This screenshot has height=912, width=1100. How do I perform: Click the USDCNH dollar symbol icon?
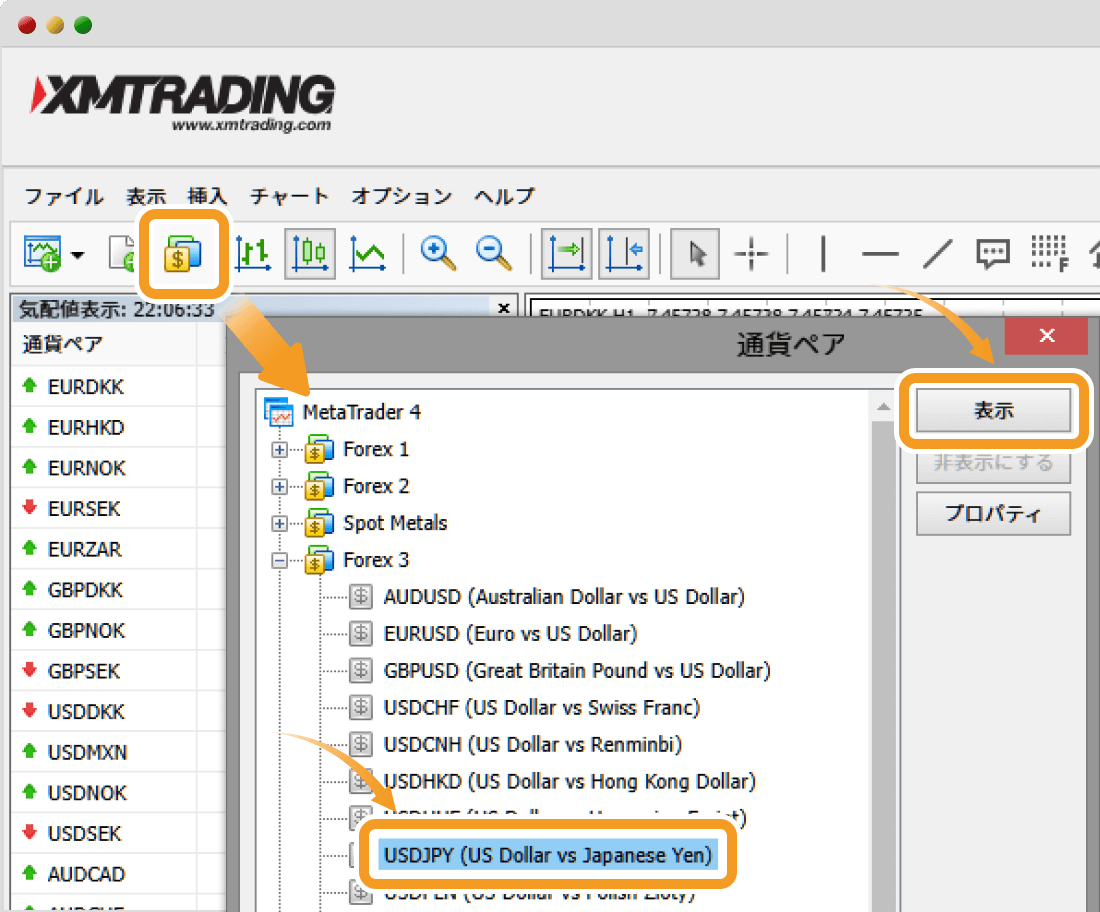tap(361, 744)
